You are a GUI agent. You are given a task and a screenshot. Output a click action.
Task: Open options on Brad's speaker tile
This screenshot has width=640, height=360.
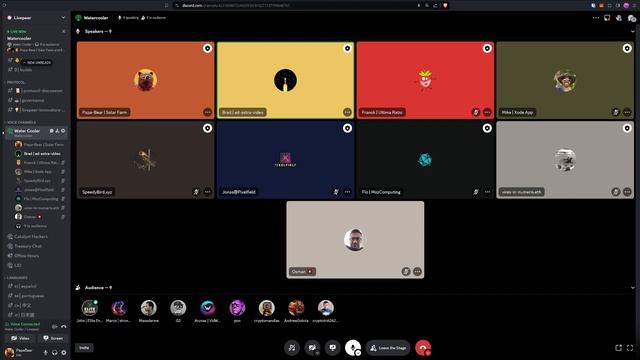[347, 112]
